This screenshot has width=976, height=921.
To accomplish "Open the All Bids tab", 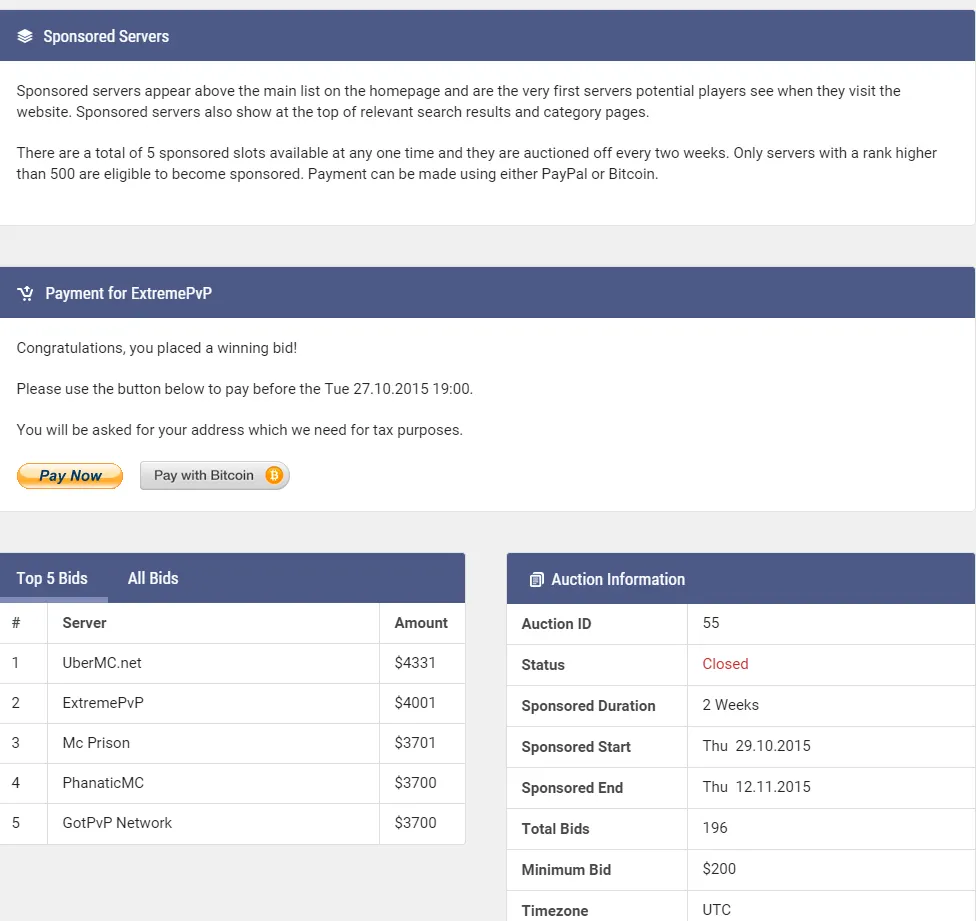I will pyautogui.click(x=153, y=578).
